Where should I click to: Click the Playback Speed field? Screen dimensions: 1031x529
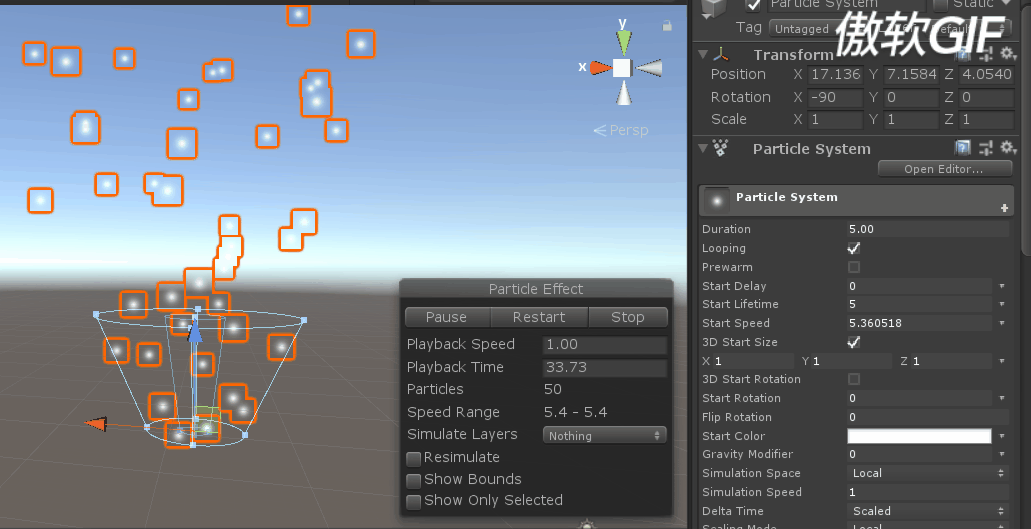(x=605, y=344)
